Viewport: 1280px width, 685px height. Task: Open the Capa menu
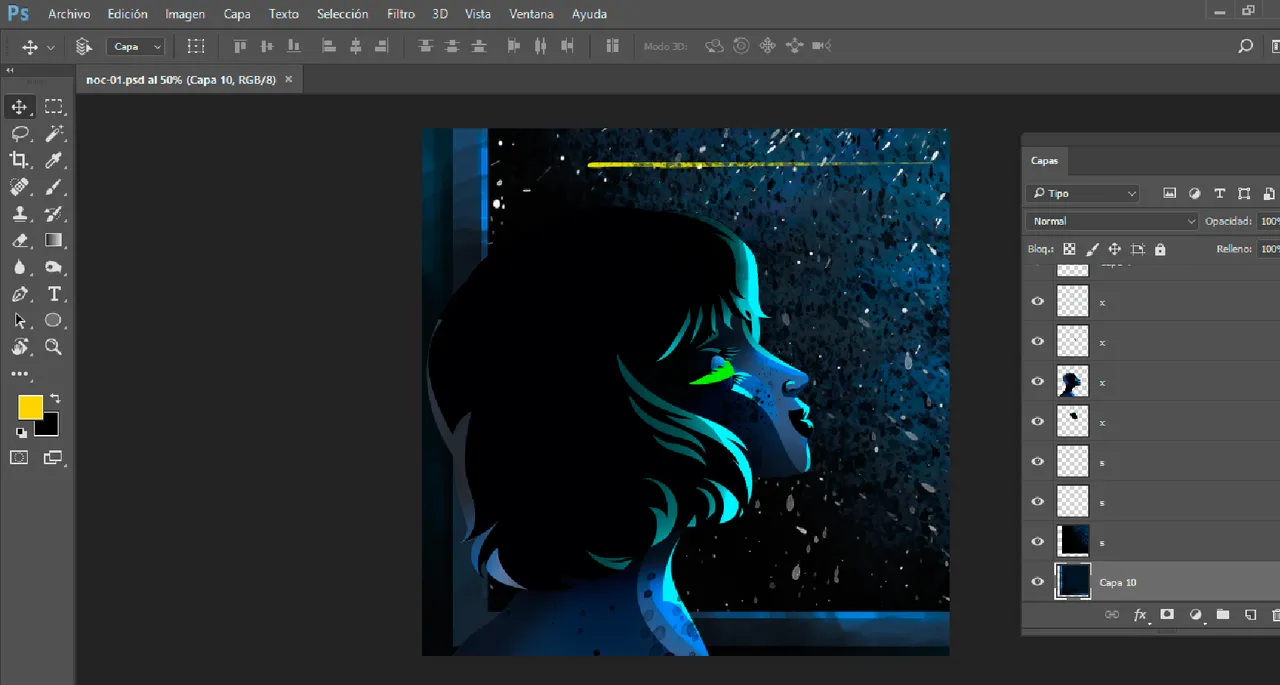(x=237, y=14)
